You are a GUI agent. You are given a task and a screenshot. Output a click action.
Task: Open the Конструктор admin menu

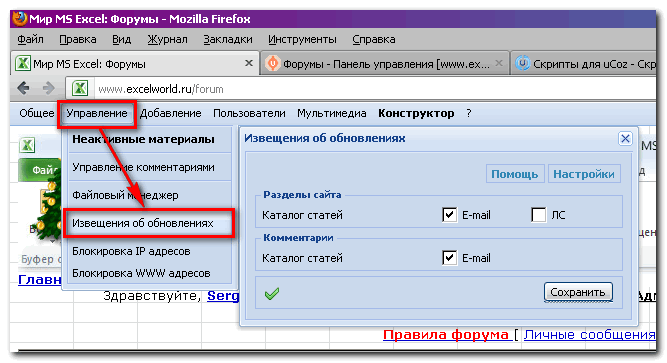click(416, 113)
